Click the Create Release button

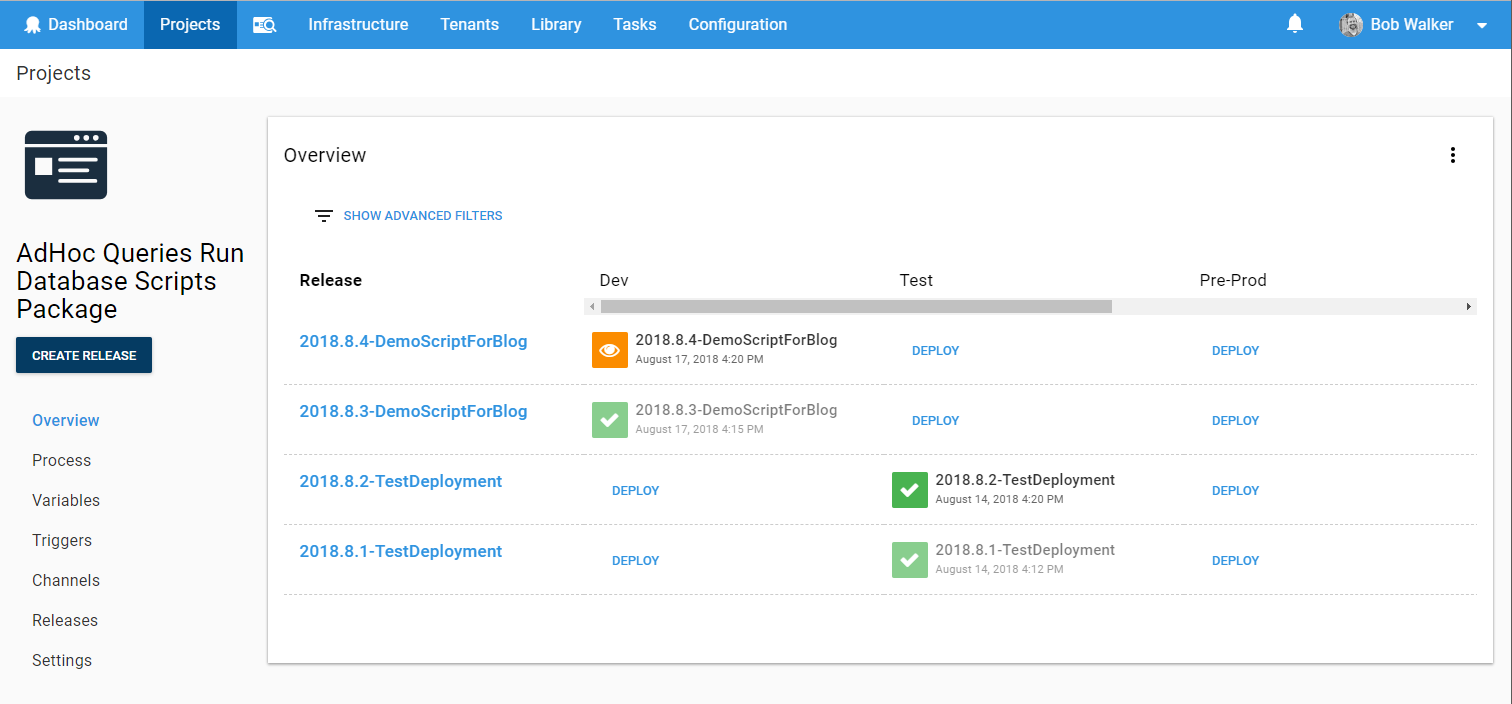point(84,355)
